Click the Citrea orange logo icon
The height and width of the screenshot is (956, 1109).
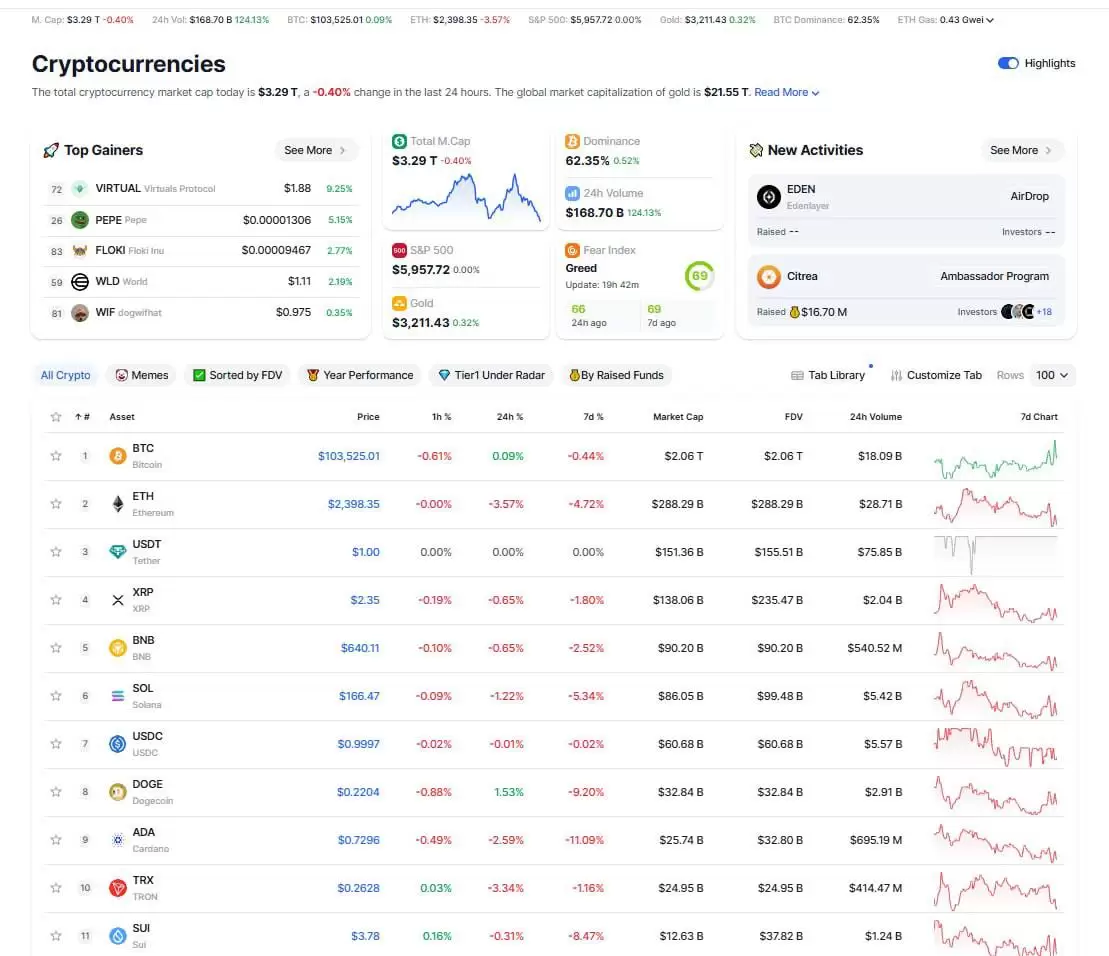769,276
